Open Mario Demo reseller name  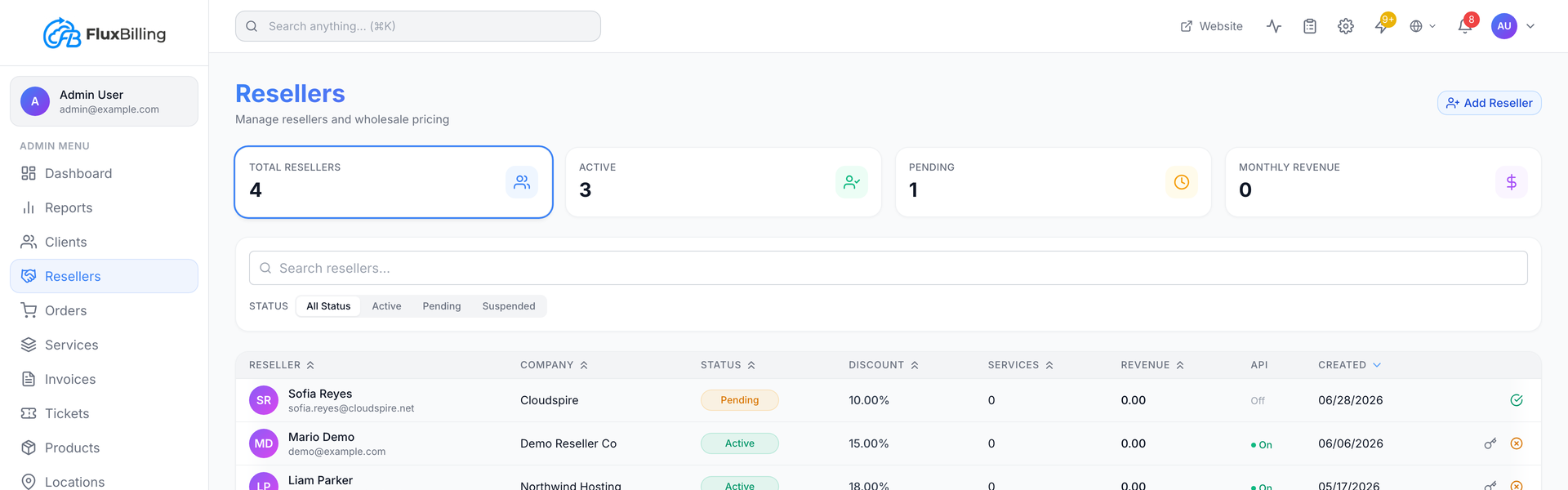(x=321, y=437)
